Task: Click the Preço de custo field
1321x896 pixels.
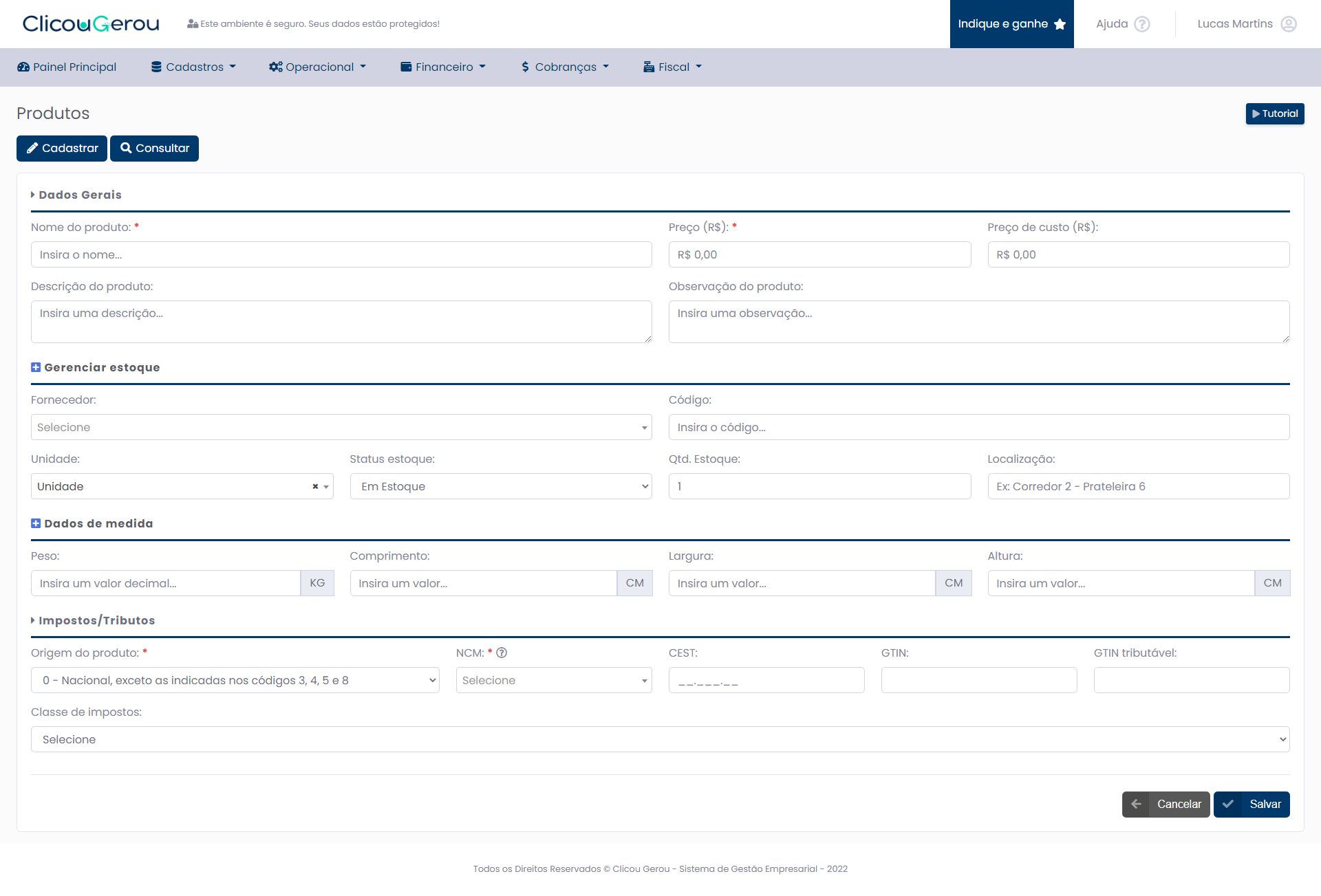Action: [x=1139, y=254]
